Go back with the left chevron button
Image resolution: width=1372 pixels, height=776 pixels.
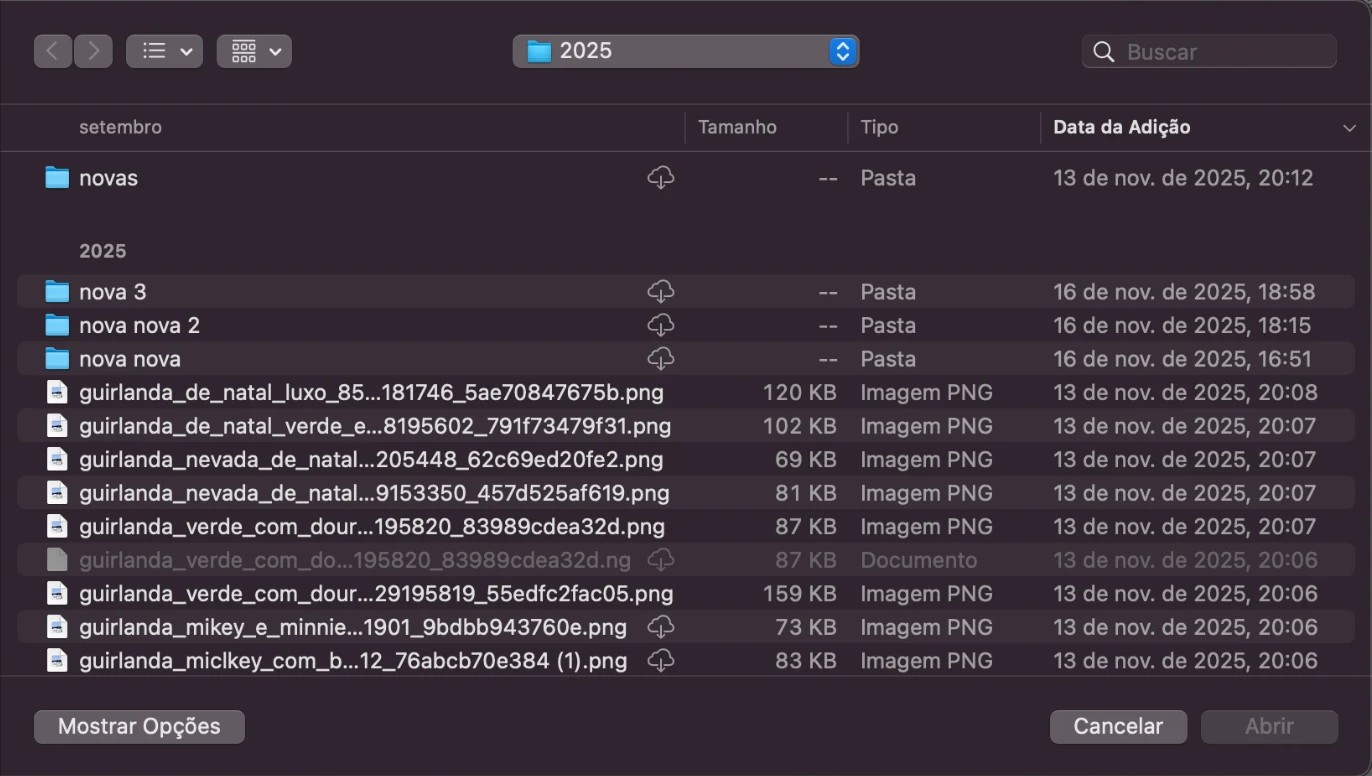(x=53, y=51)
